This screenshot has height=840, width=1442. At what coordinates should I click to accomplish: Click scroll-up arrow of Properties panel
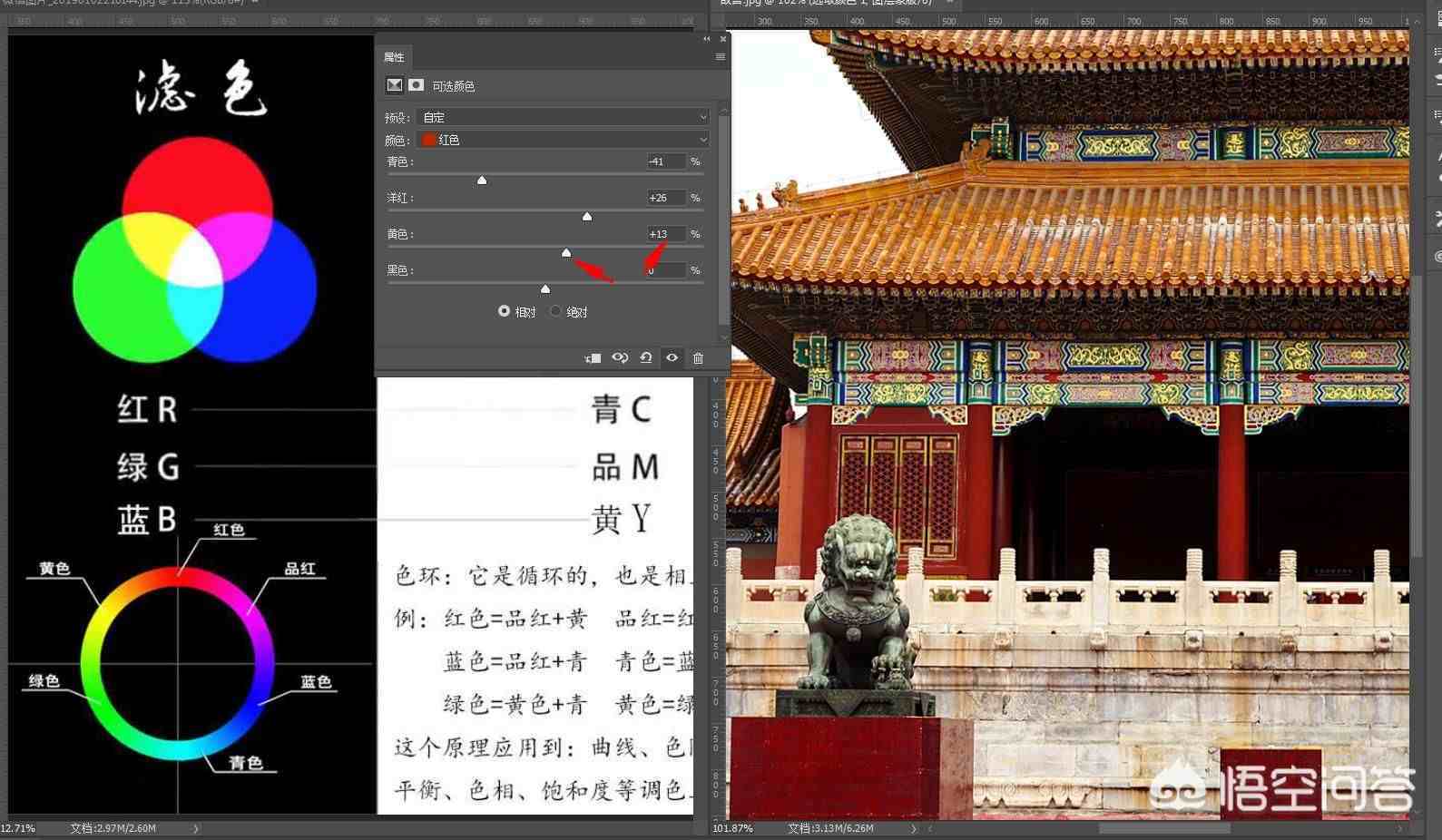coord(723,109)
